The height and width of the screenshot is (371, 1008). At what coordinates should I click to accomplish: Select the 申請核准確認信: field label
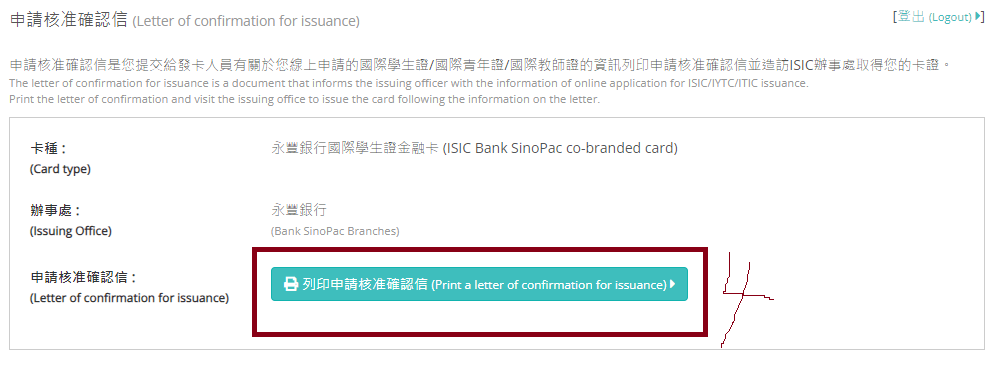point(84,278)
